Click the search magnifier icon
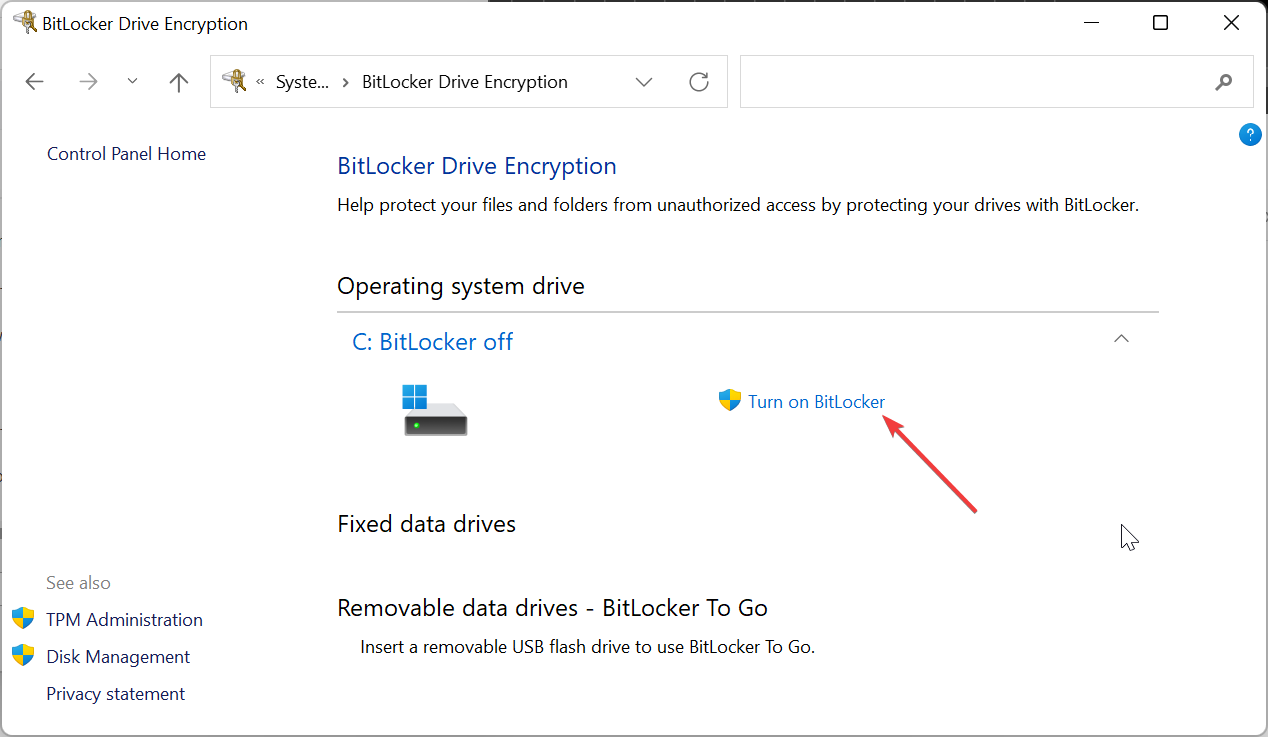Viewport: 1268px width, 737px height. pyautogui.click(x=1224, y=81)
